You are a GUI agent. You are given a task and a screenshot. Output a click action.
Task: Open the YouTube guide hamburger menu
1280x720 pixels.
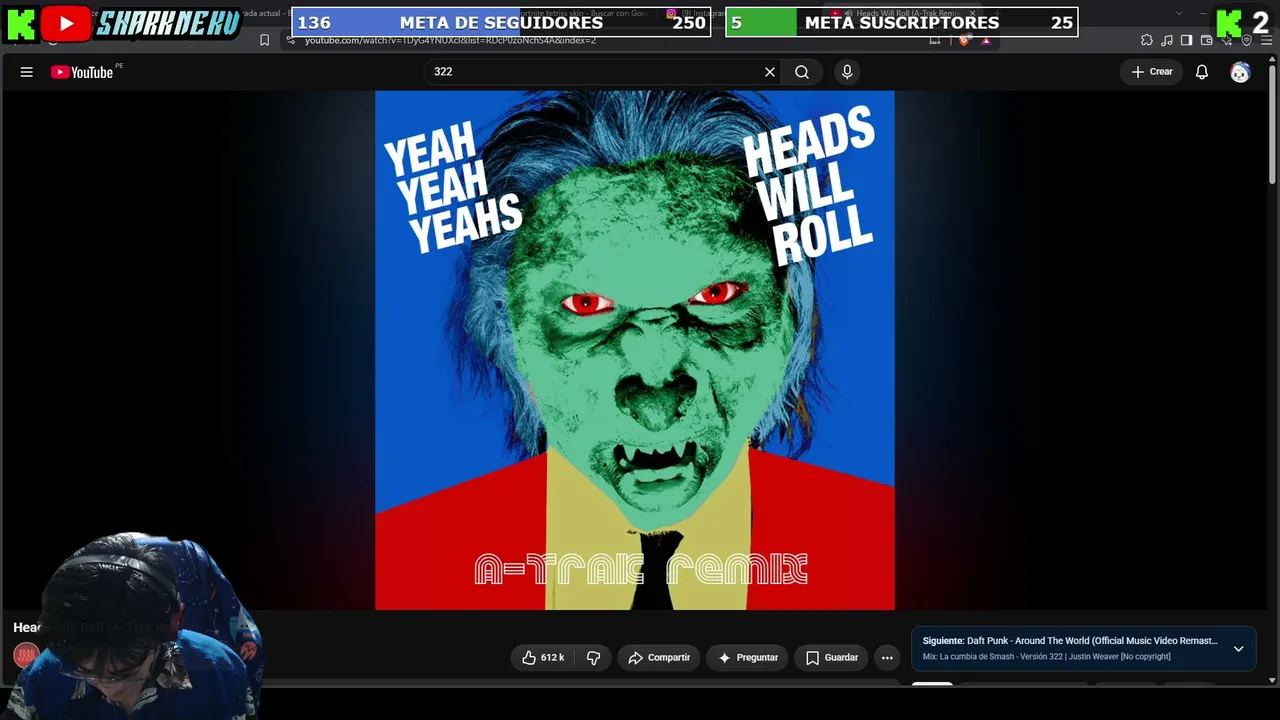point(27,72)
